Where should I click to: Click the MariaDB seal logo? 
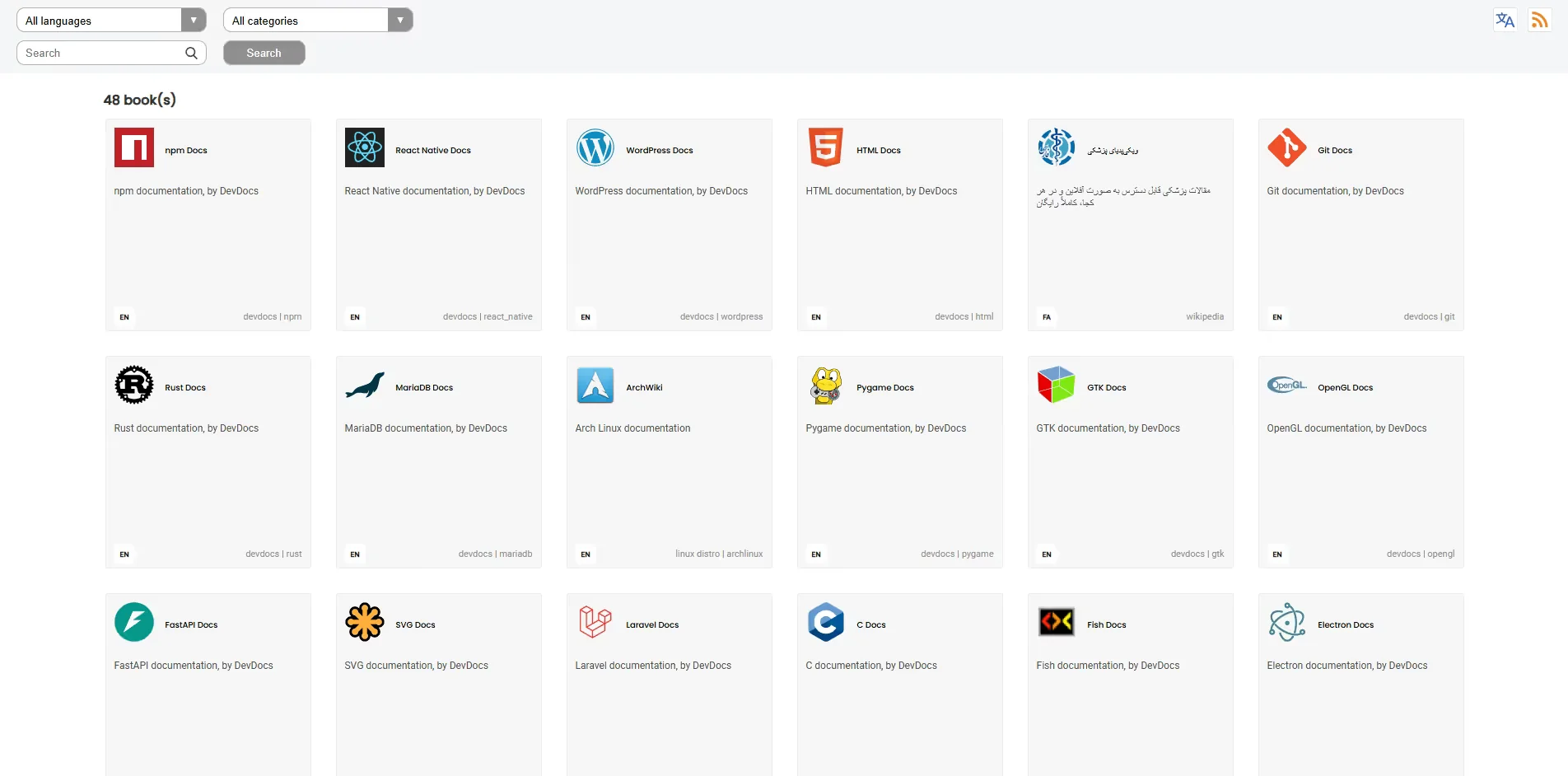point(365,385)
